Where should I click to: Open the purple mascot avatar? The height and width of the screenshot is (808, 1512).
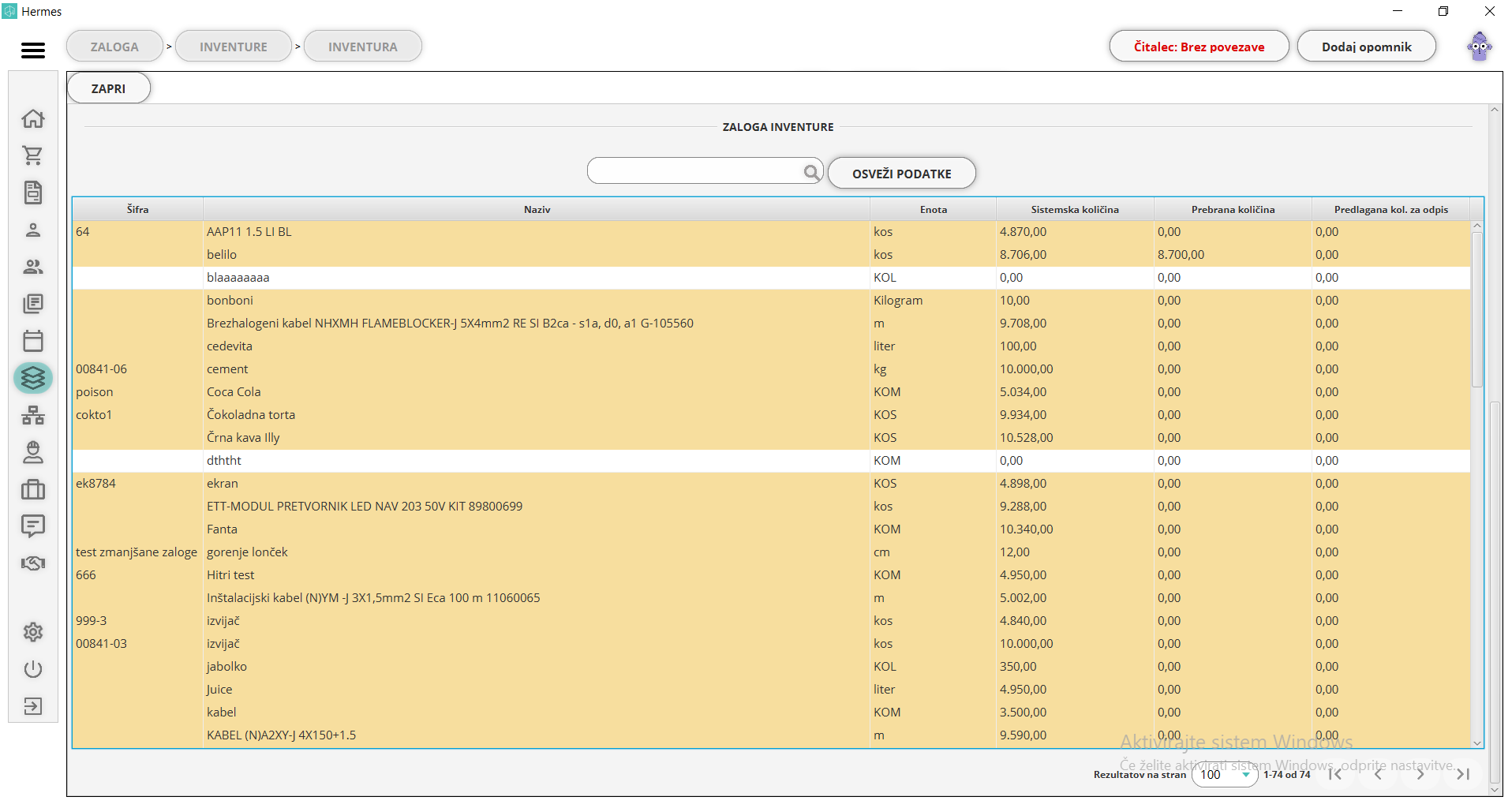click(1480, 47)
